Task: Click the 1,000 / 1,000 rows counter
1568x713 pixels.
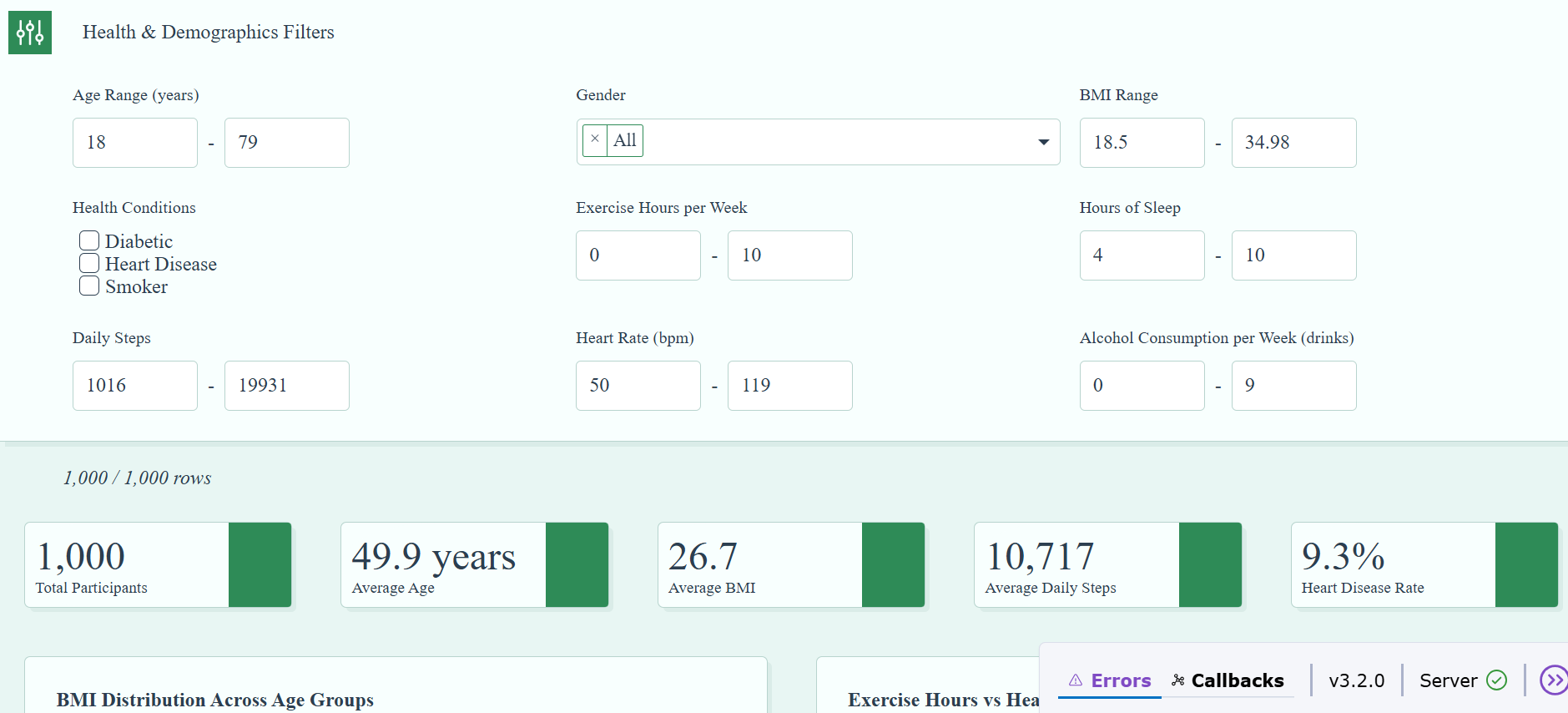Action: [138, 478]
